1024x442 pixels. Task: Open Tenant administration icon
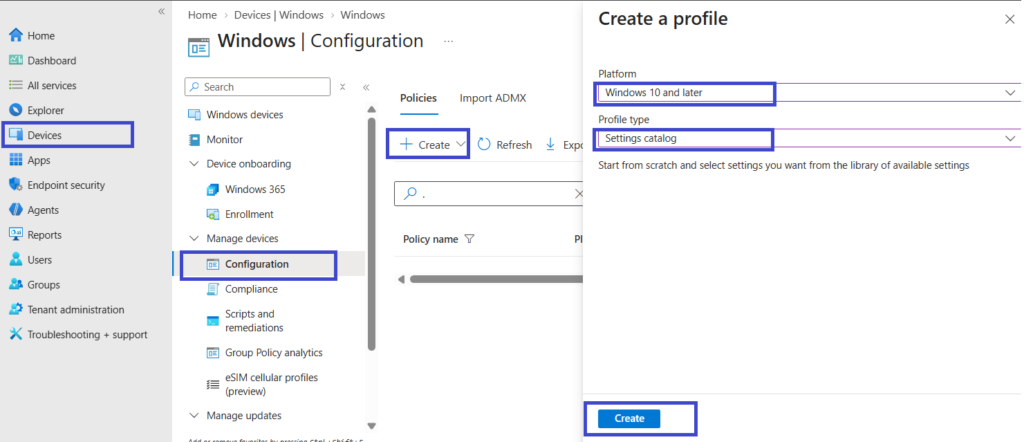pos(16,309)
